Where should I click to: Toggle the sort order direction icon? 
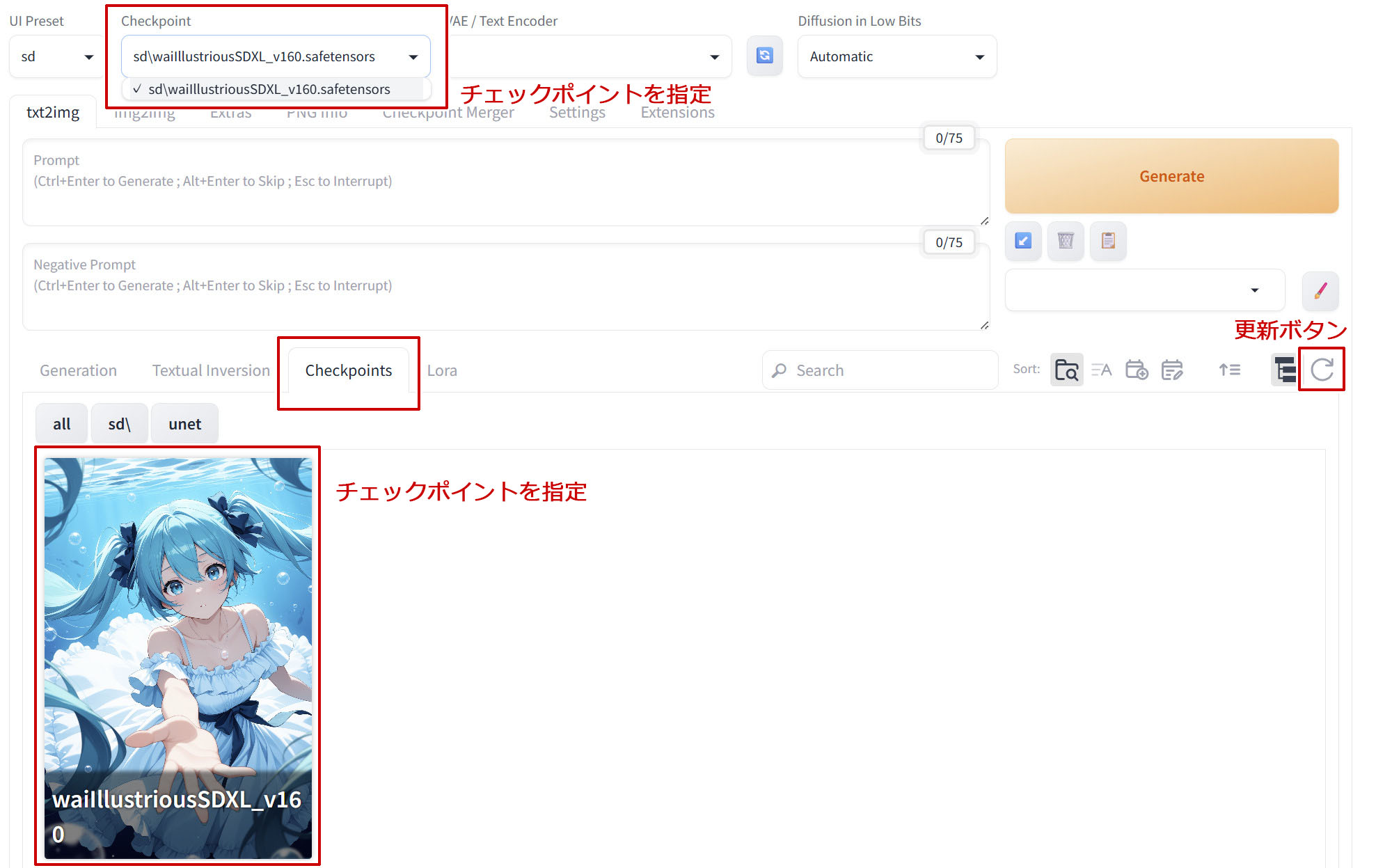pos(1229,370)
